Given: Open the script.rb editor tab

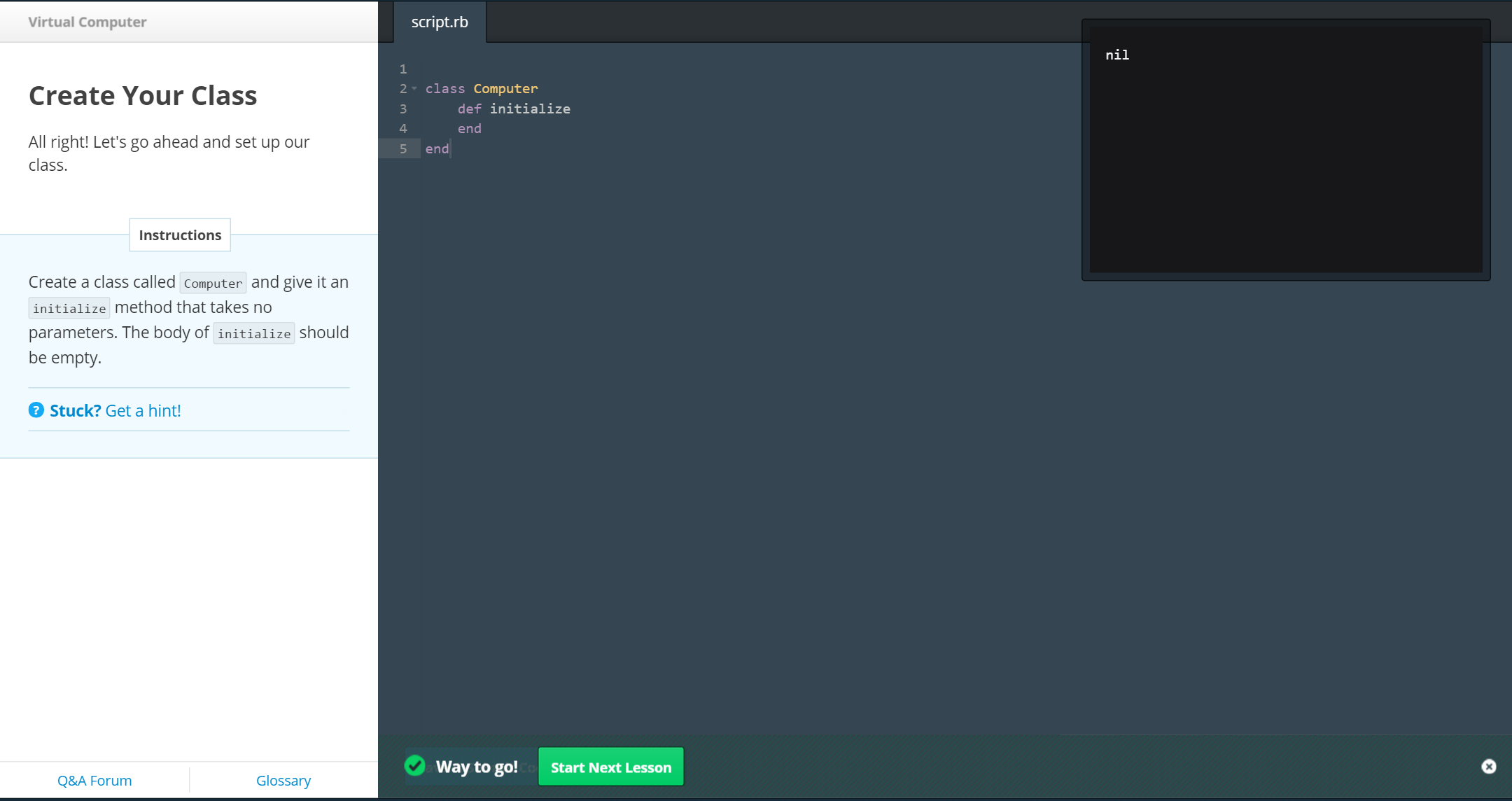Looking at the screenshot, I should [x=440, y=22].
